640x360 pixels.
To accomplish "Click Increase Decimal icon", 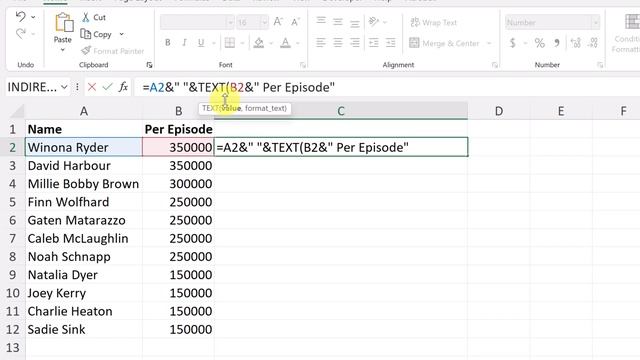I will coord(576,42).
